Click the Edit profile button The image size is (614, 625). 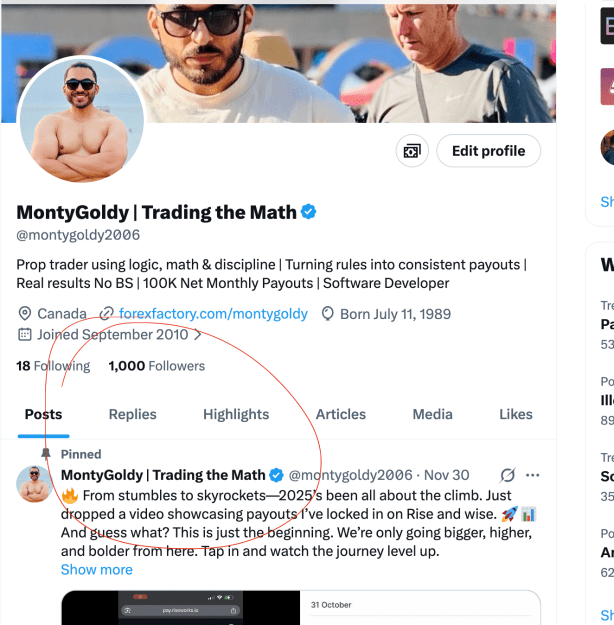coord(488,151)
